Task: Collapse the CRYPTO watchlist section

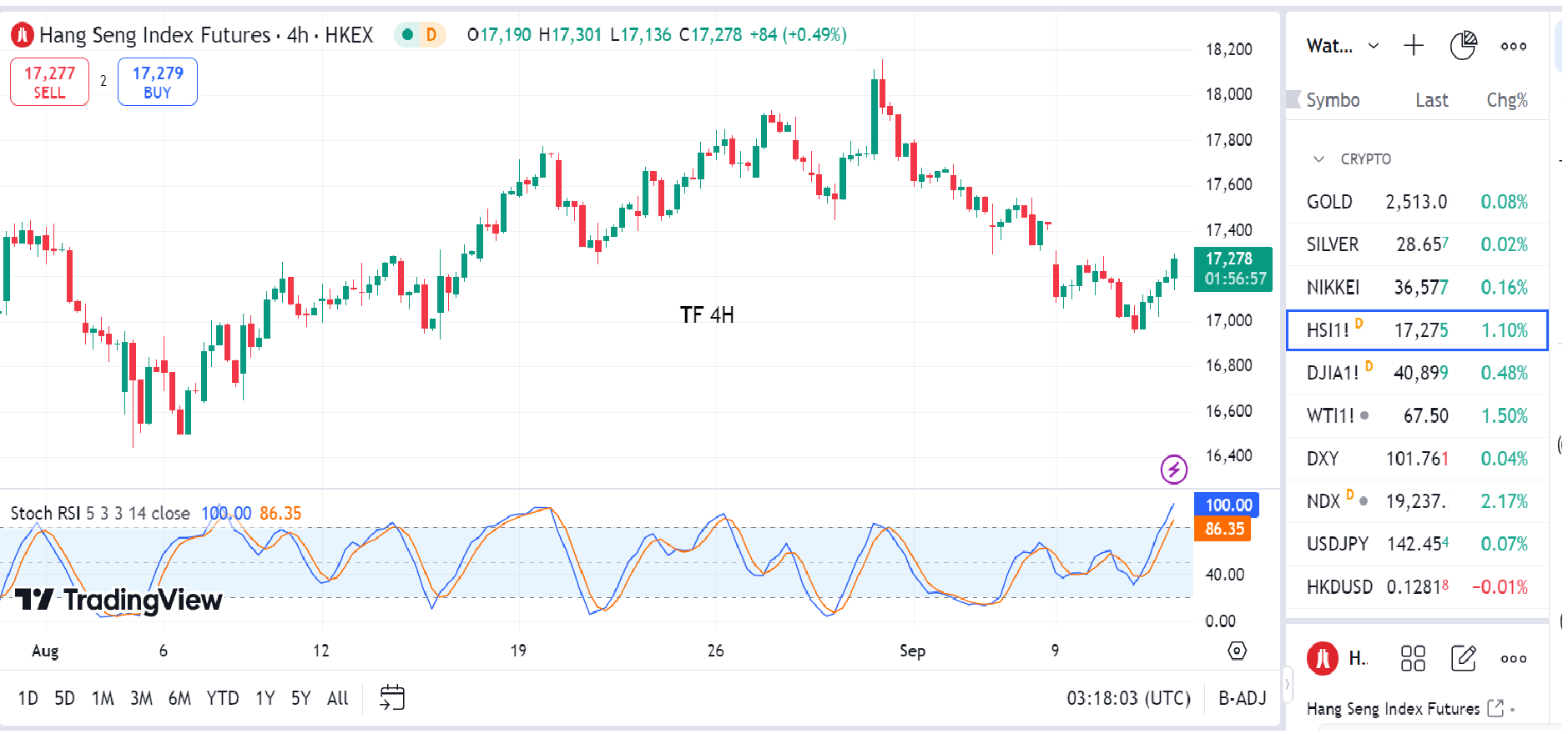Action: click(1318, 159)
